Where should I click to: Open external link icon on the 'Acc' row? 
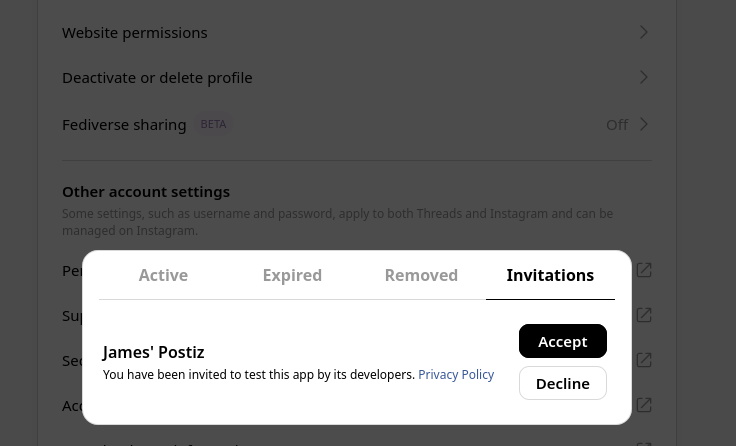[x=644, y=405]
